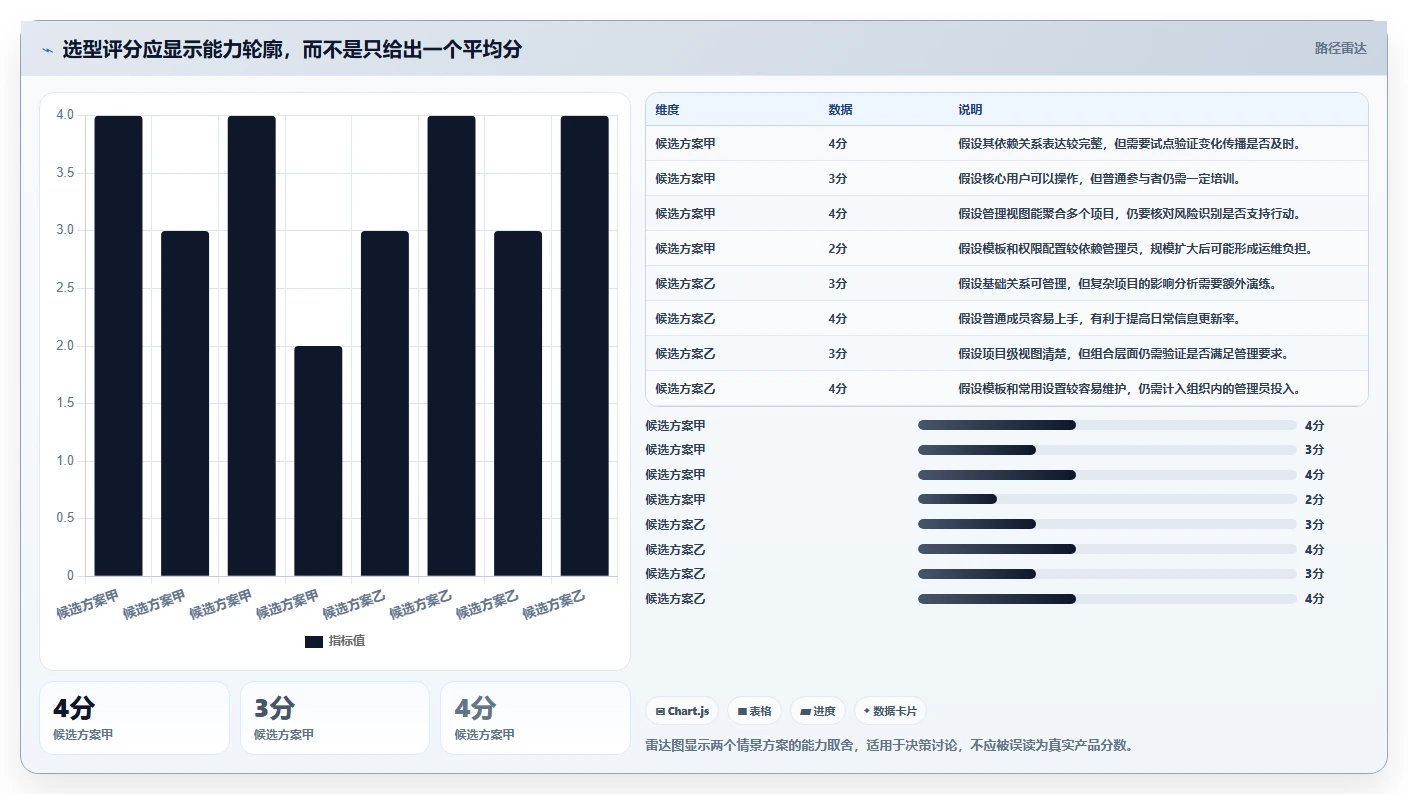The image size is (1408, 794).
Task: Select the row about 项目级视图清楚
Action: 1006,354
